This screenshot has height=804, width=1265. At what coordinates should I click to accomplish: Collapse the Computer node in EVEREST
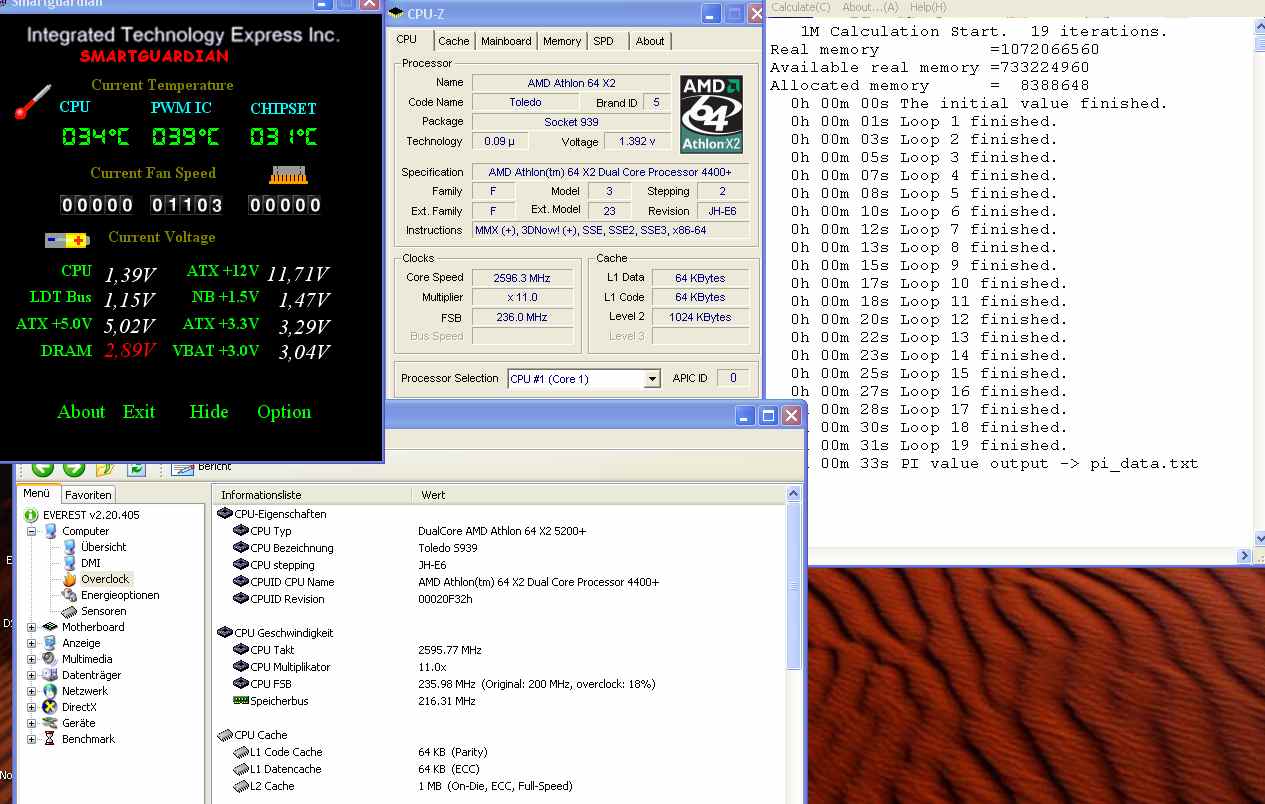click(31, 531)
